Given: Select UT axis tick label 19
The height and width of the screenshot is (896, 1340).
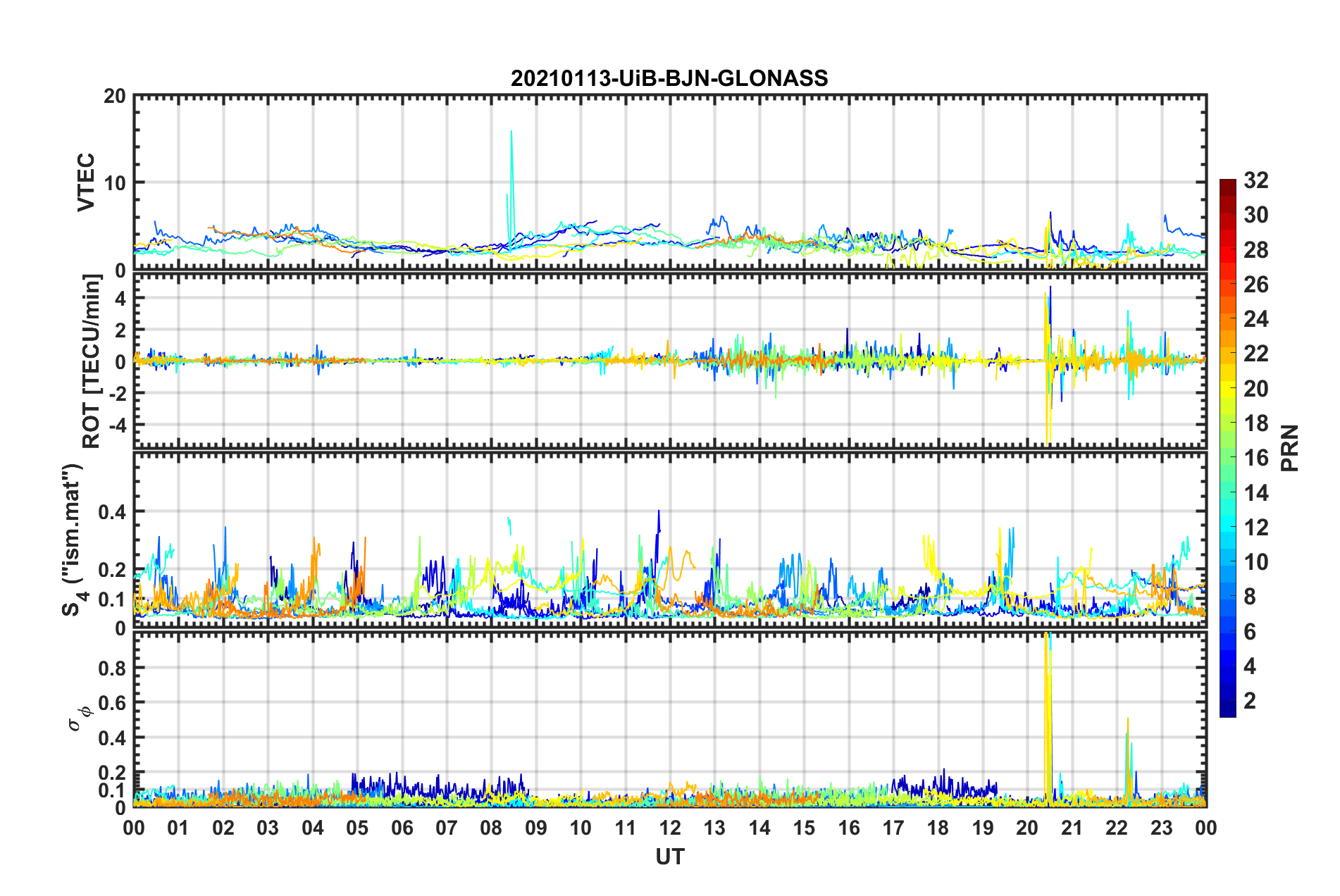Looking at the screenshot, I should tap(983, 828).
